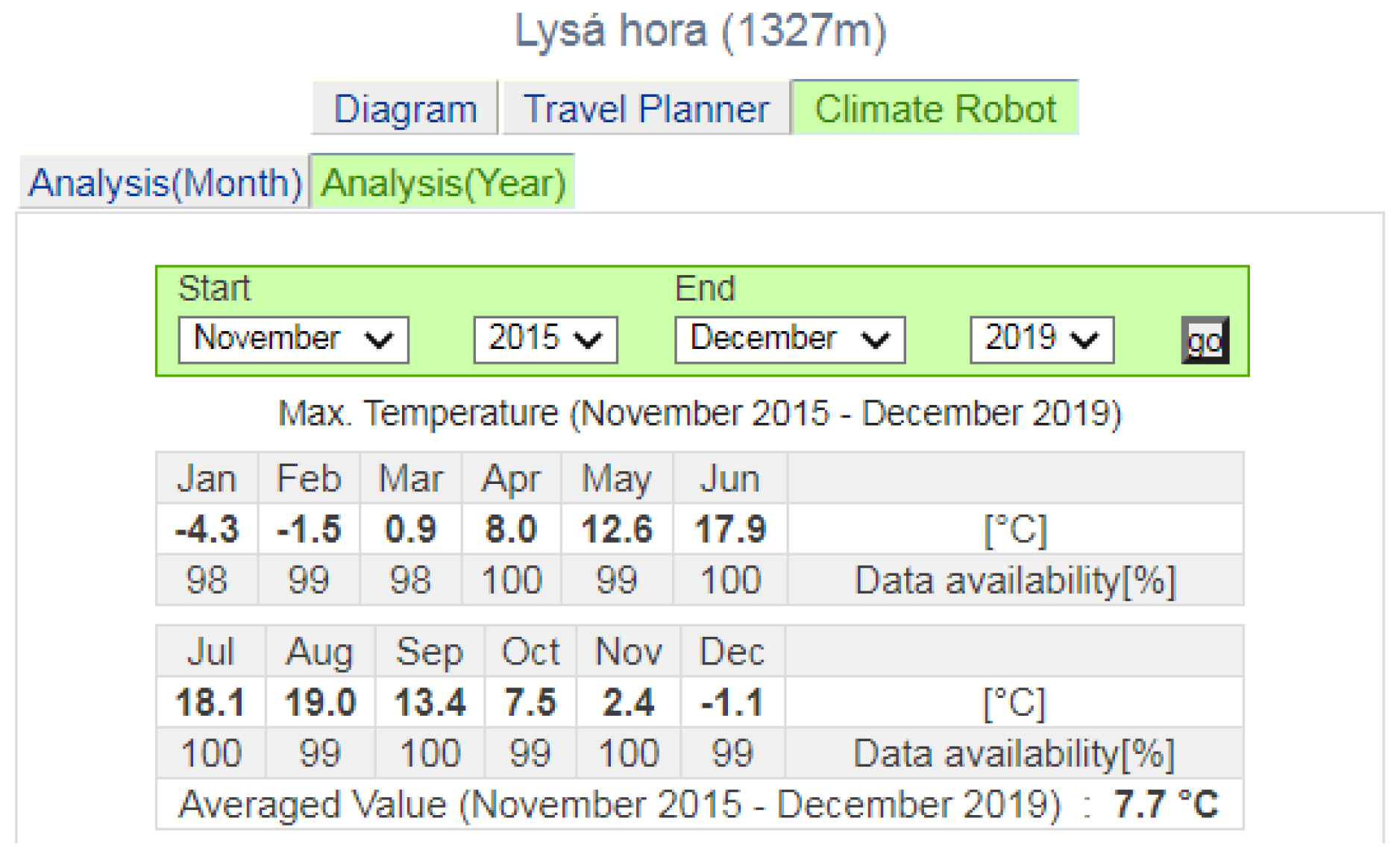This screenshot has width=1397, height=868.
Task: Expand the End year dropdown showing 2019
Action: (x=1041, y=339)
